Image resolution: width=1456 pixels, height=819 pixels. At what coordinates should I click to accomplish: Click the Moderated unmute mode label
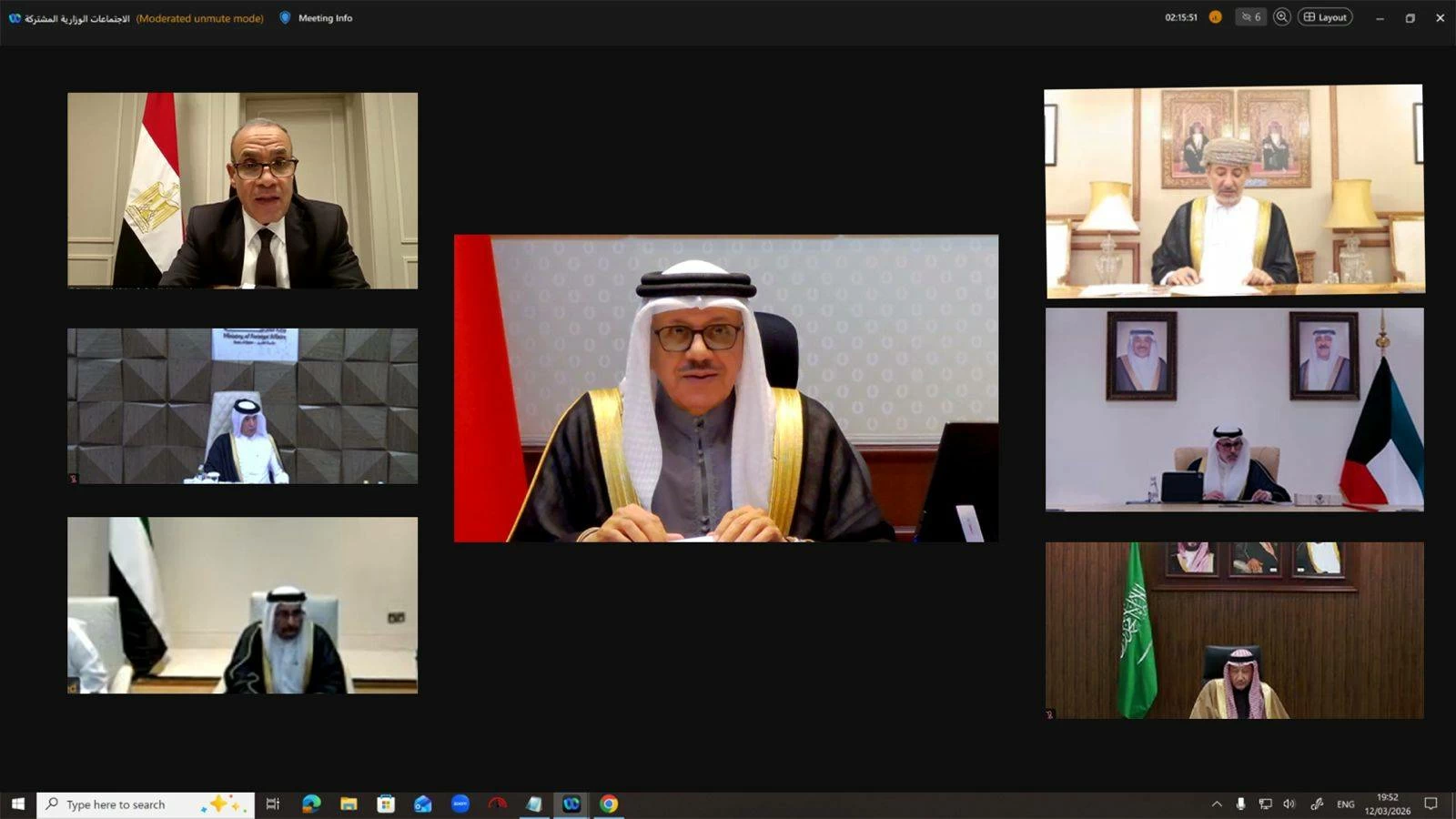200,17
